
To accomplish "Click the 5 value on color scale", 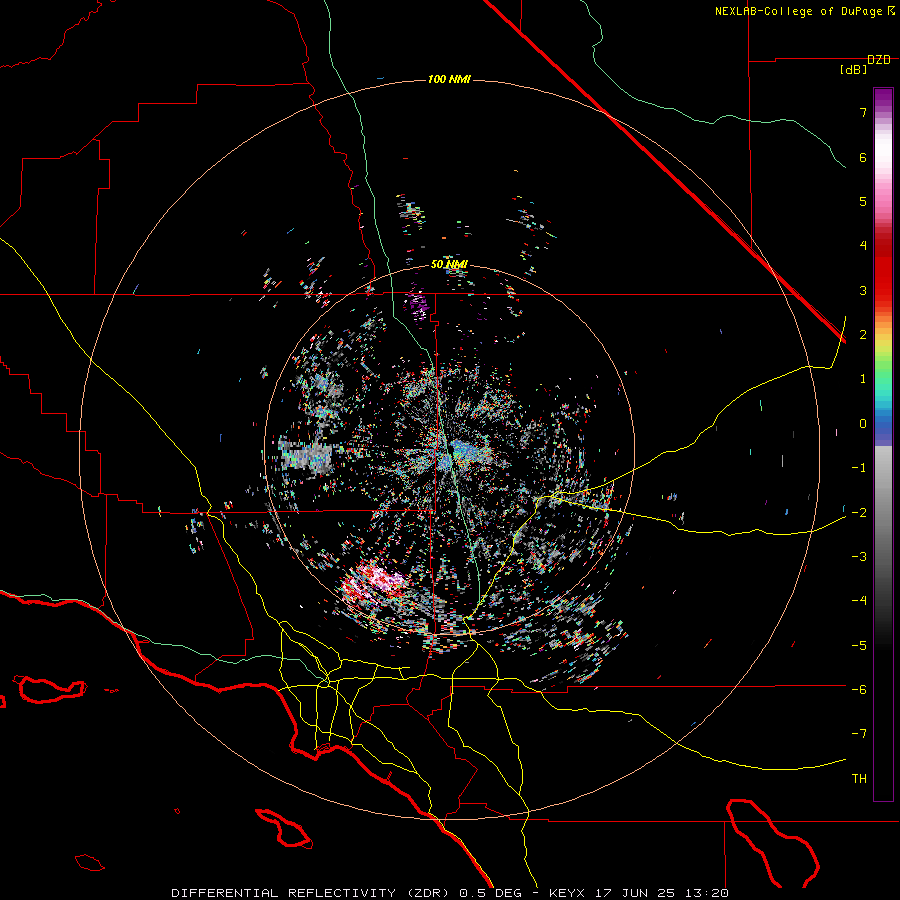I will 863,201.
